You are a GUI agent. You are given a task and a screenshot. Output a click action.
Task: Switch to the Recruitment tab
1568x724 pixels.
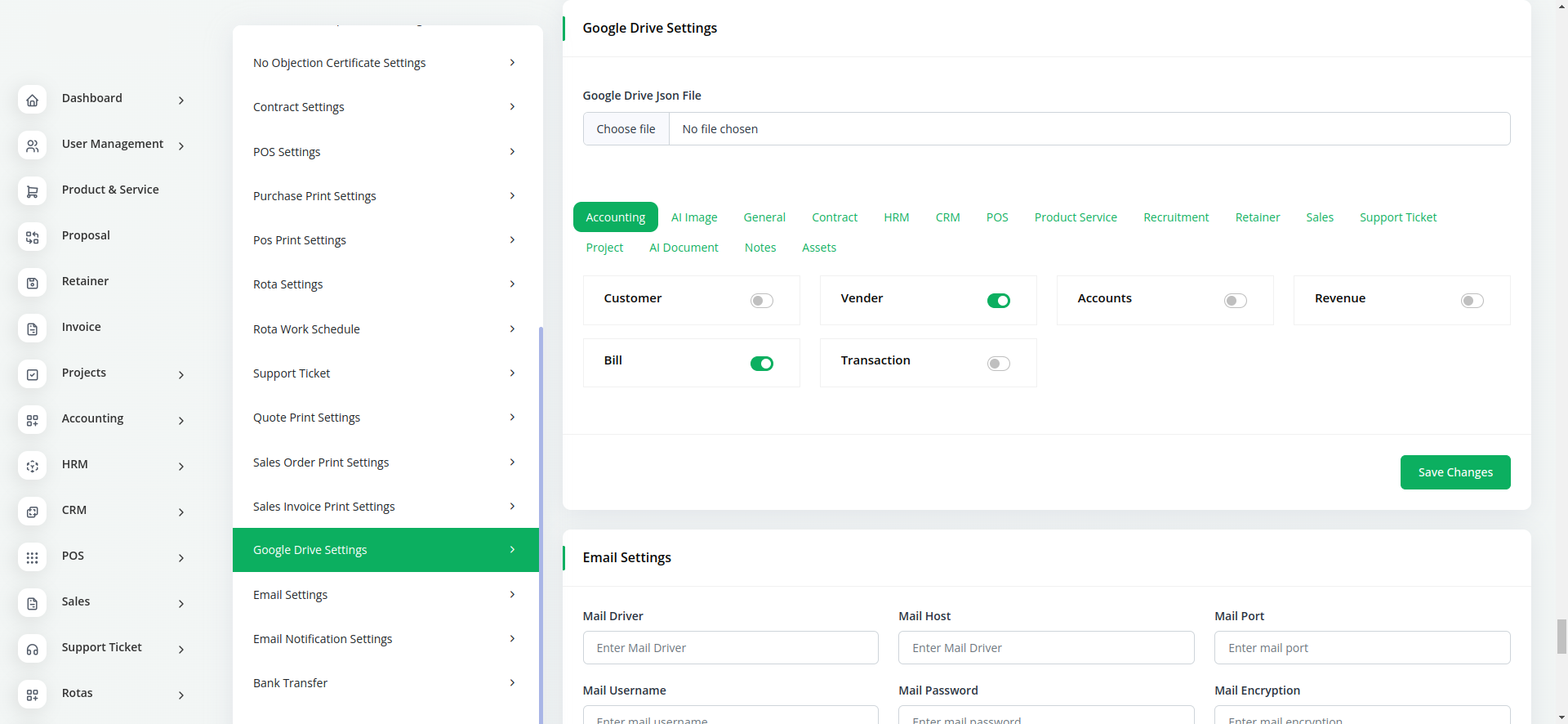tap(1175, 217)
